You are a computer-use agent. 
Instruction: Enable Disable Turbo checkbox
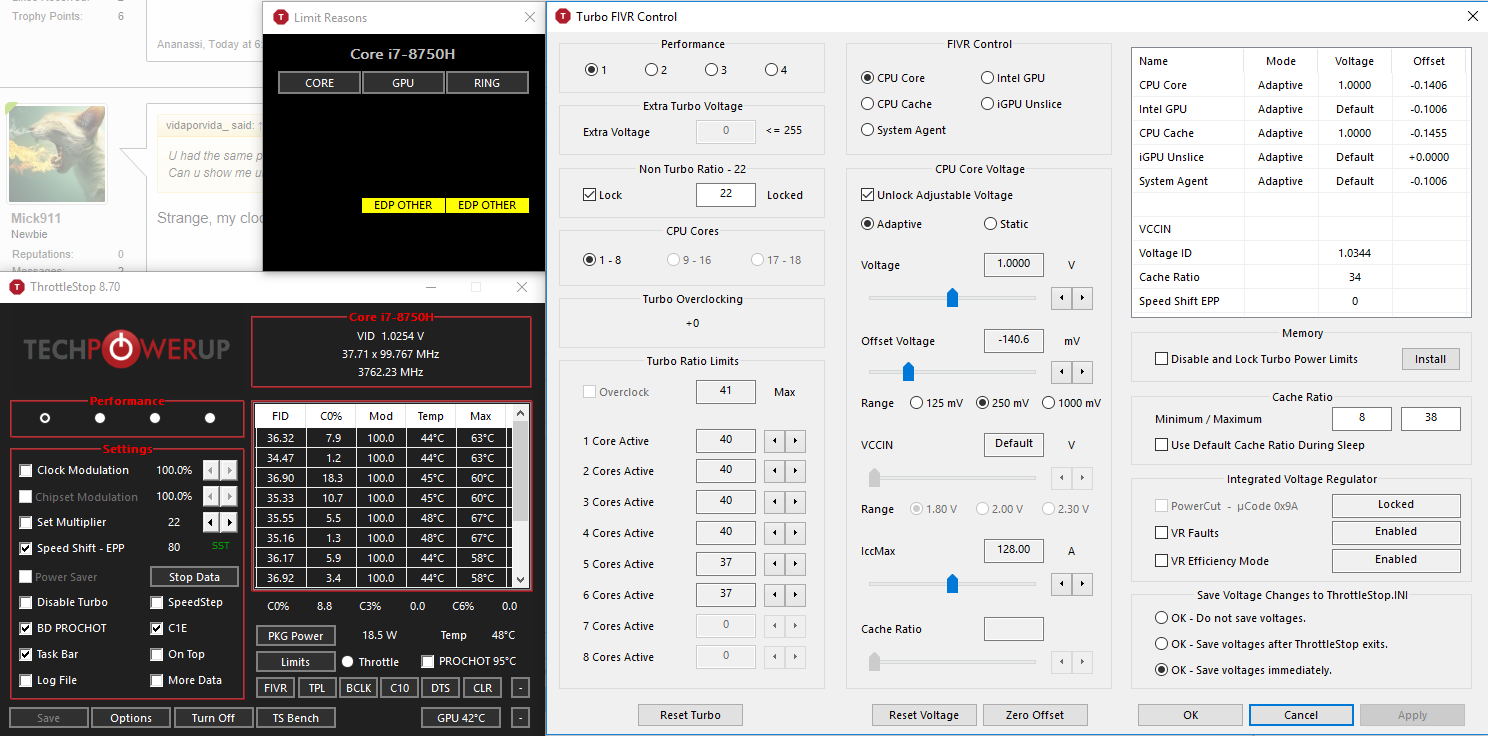(x=26, y=602)
